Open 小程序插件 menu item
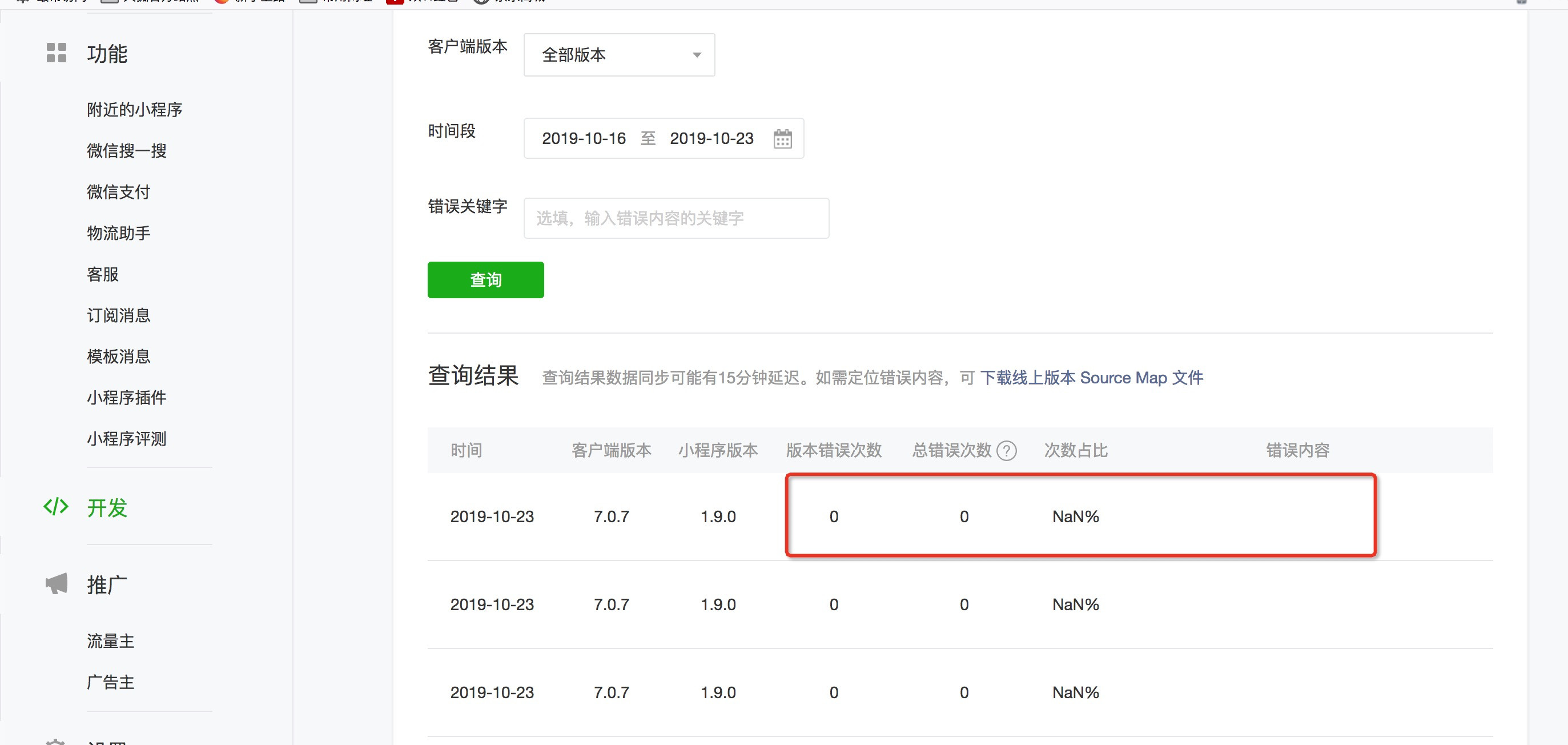1568x745 pixels. [127, 398]
